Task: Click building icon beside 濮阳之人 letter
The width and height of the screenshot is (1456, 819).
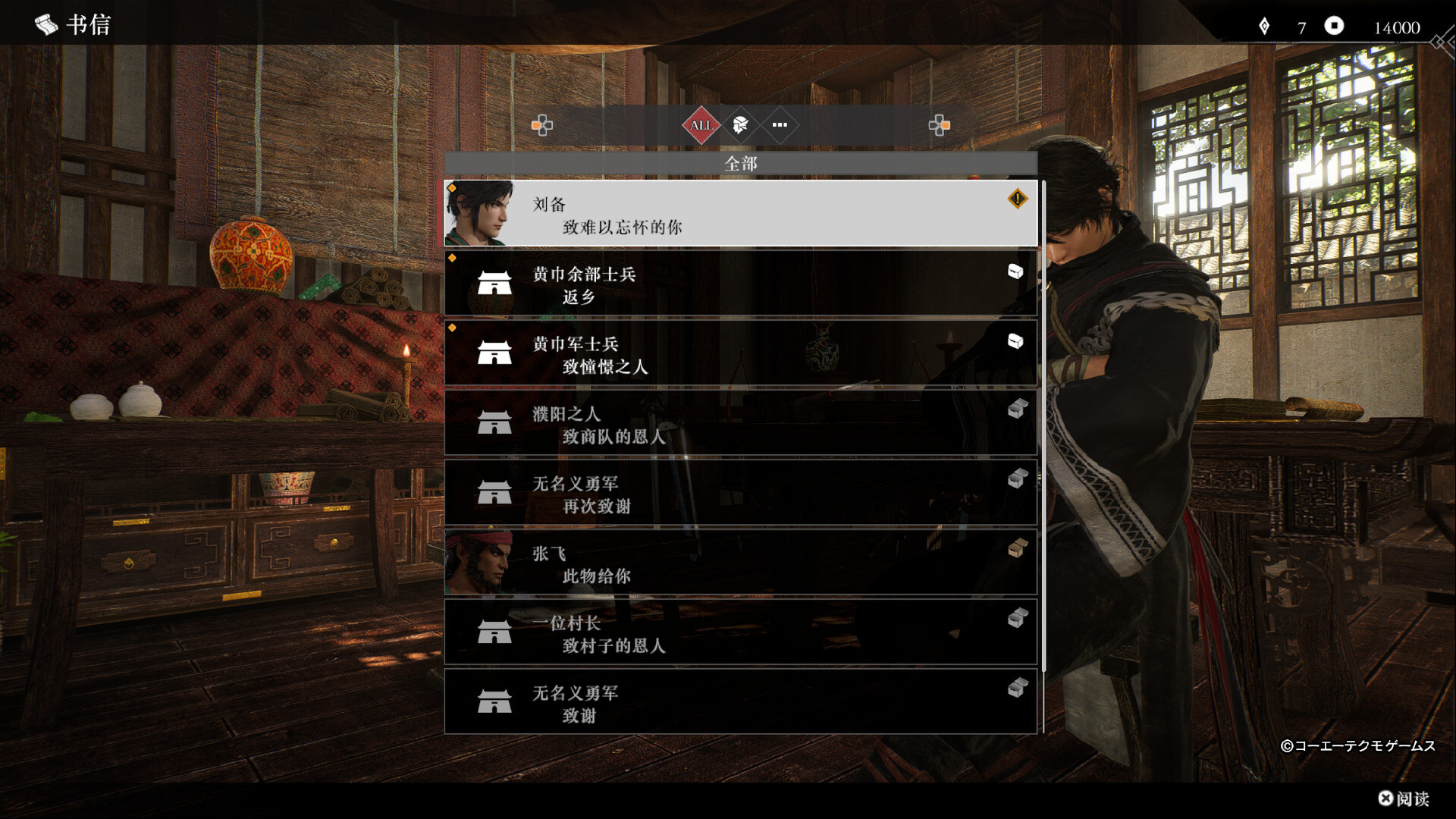Action: click(x=494, y=422)
